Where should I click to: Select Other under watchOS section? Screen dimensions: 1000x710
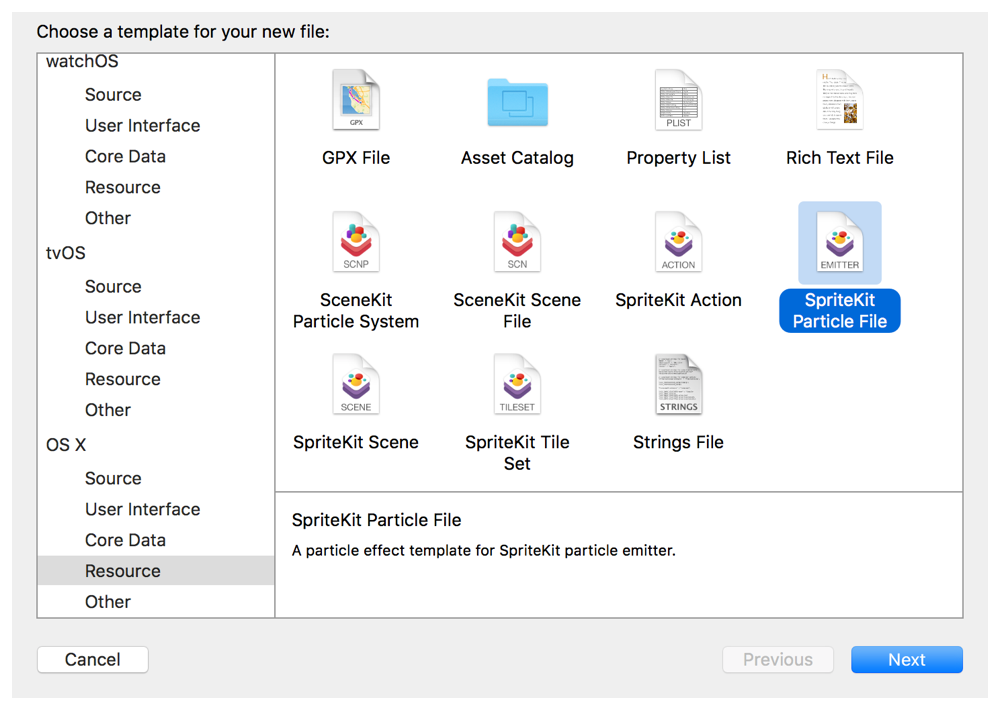coord(108,218)
